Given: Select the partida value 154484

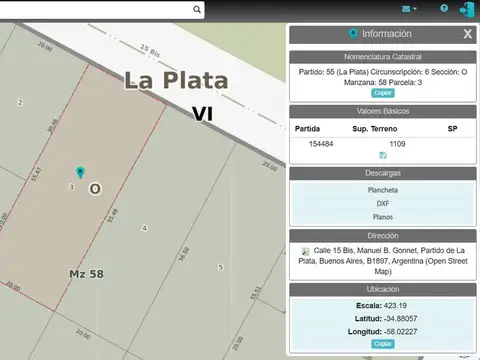Looking at the screenshot, I should pos(321,144).
